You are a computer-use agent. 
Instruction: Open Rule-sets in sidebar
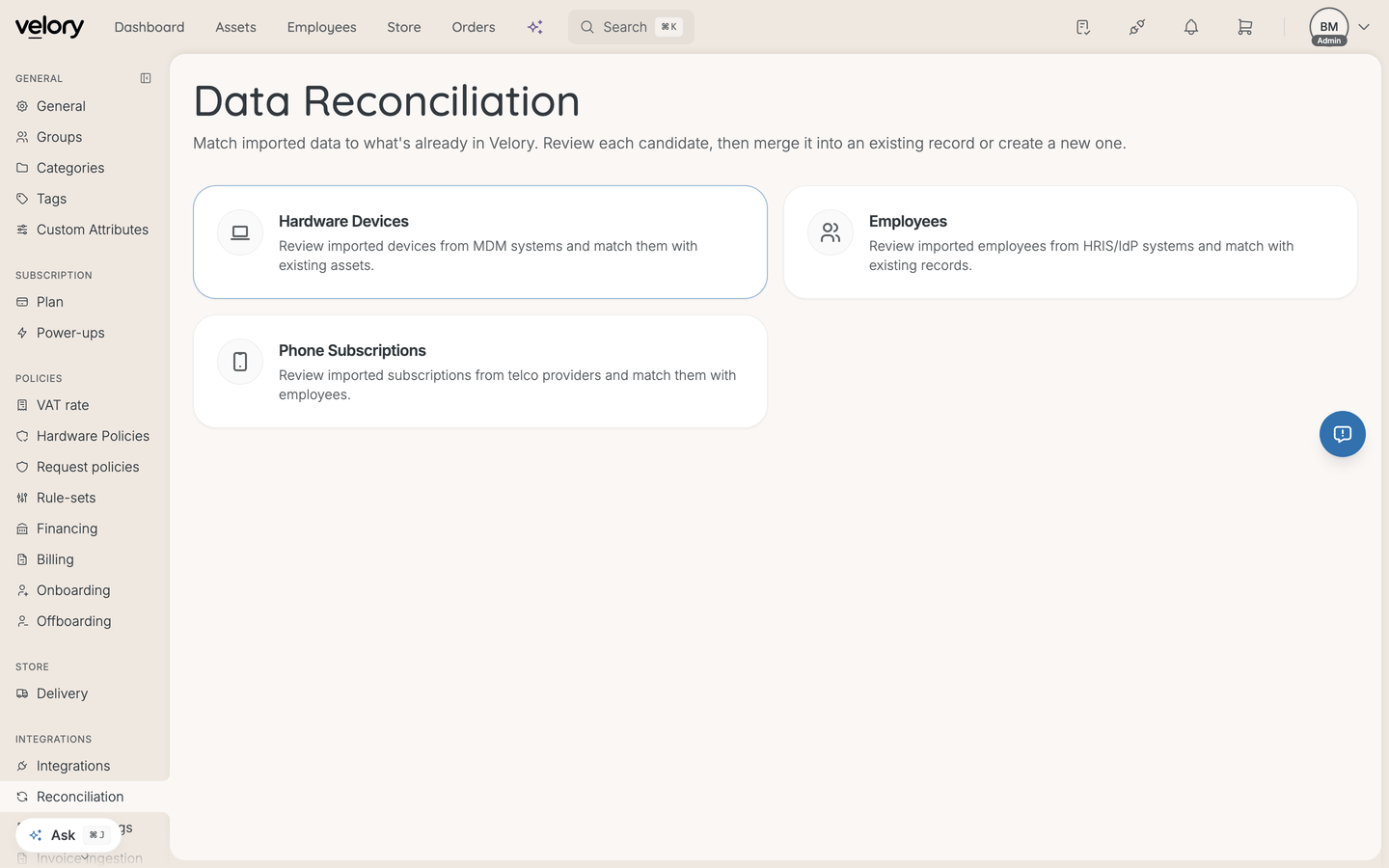coord(85,498)
